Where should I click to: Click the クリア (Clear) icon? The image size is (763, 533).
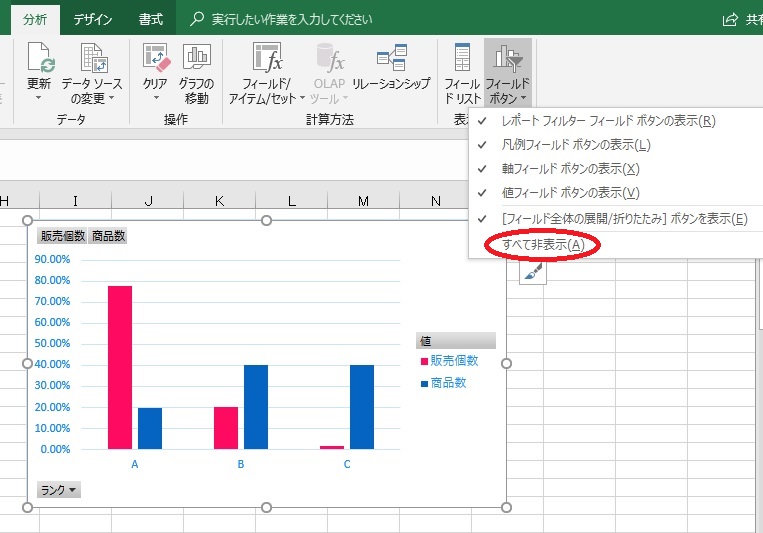[x=155, y=60]
